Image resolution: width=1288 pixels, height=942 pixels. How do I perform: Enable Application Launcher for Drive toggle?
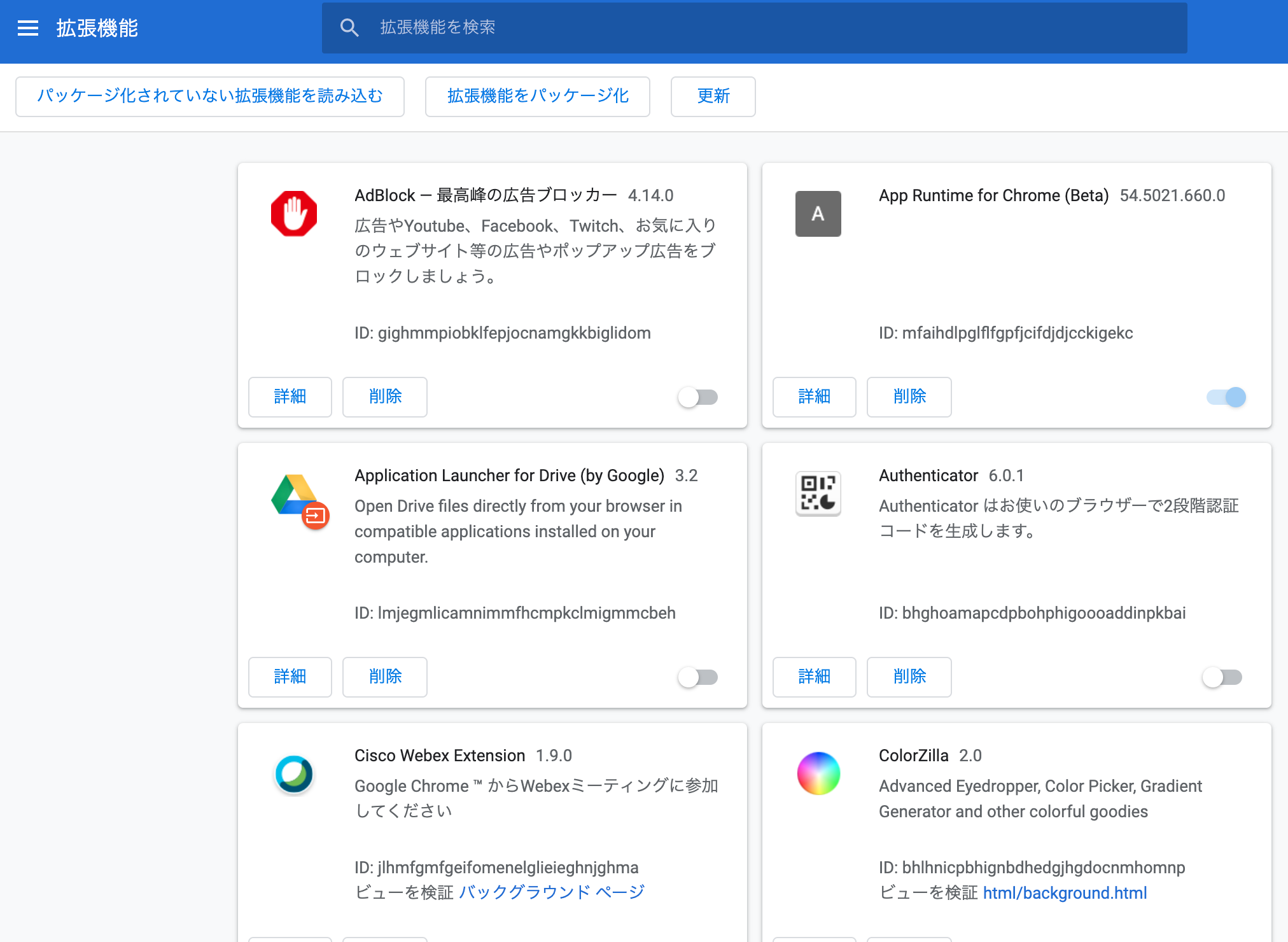(x=698, y=677)
